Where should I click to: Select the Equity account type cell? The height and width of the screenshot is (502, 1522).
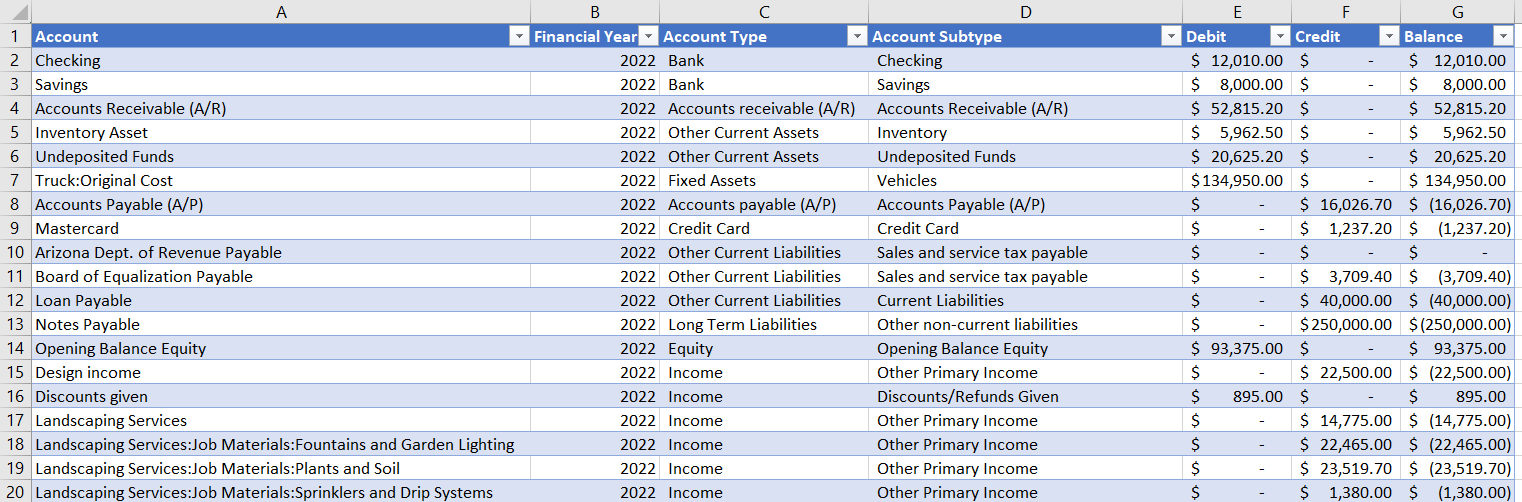pos(764,348)
